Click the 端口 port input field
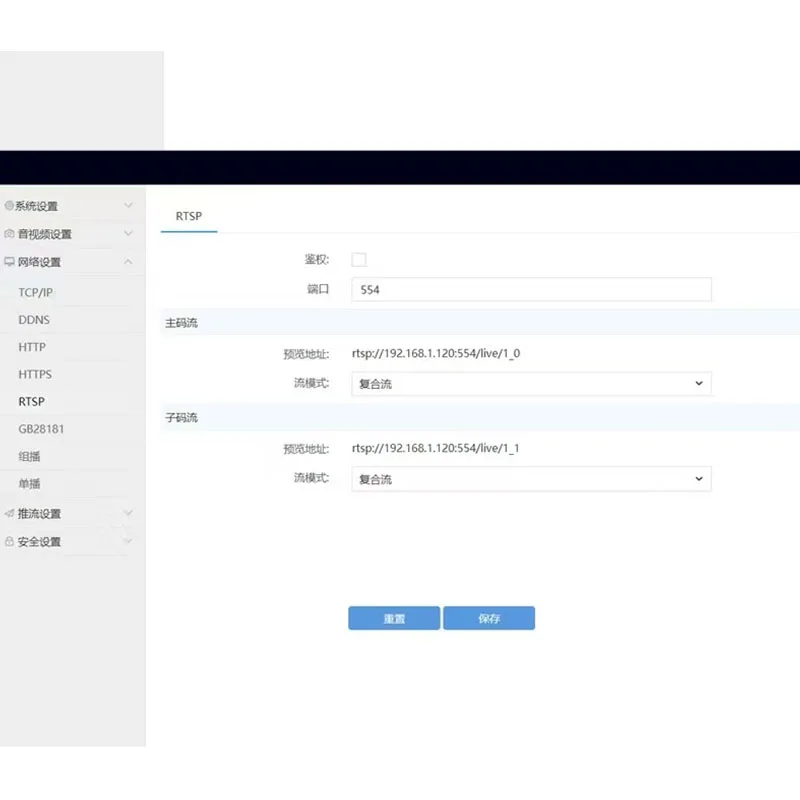 pyautogui.click(x=531, y=290)
